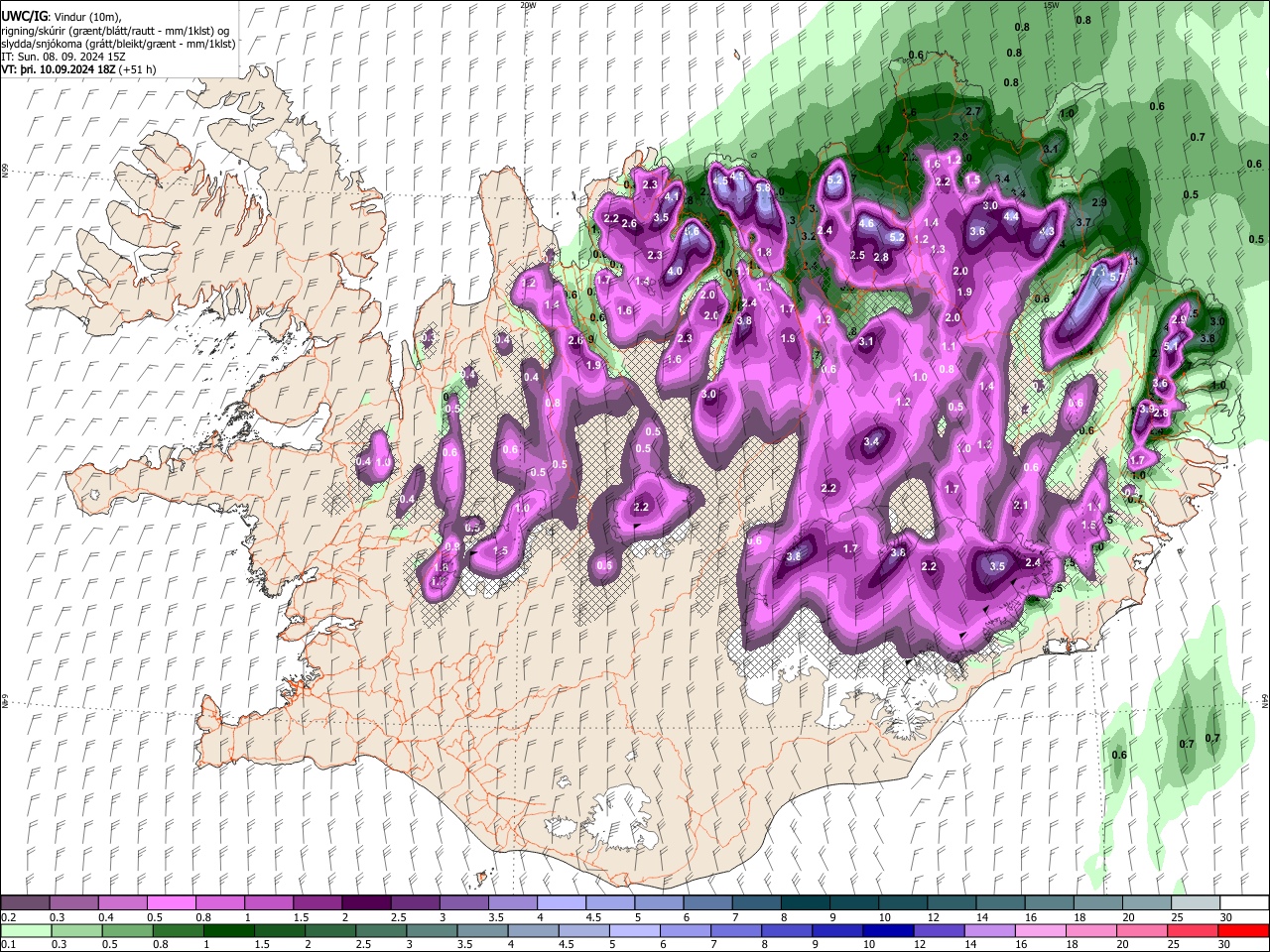Click the pale green 0.1 swatch in the rain legend

[25, 930]
